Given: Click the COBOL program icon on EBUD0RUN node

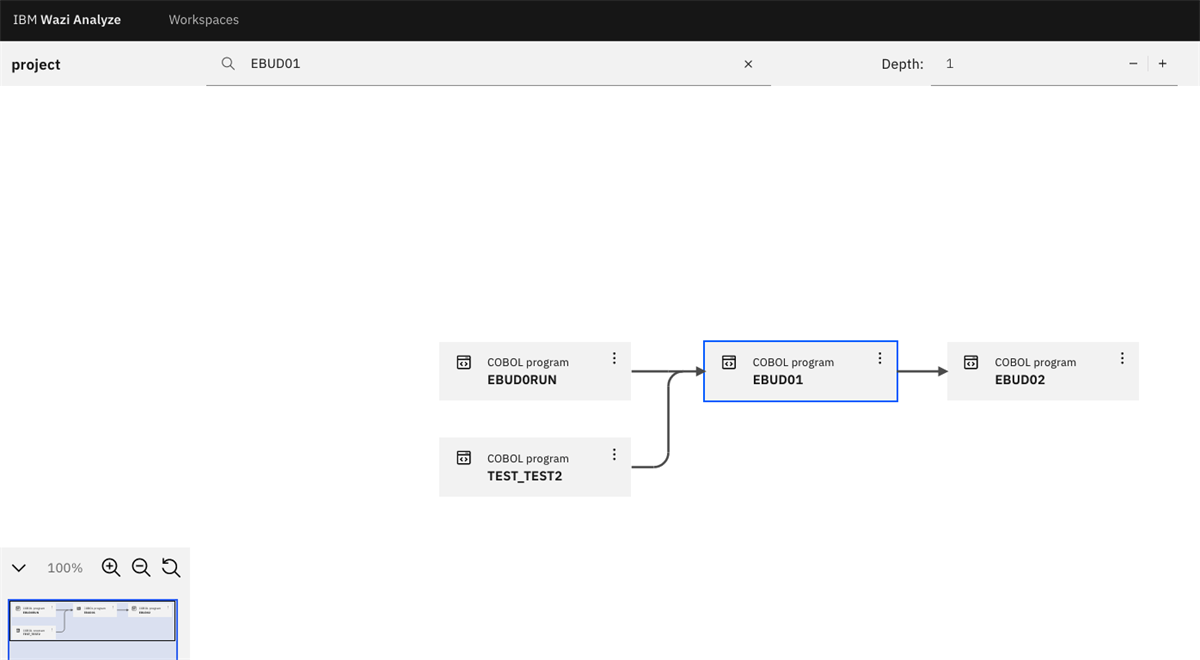Looking at the screenshot, I should point(464,362).
